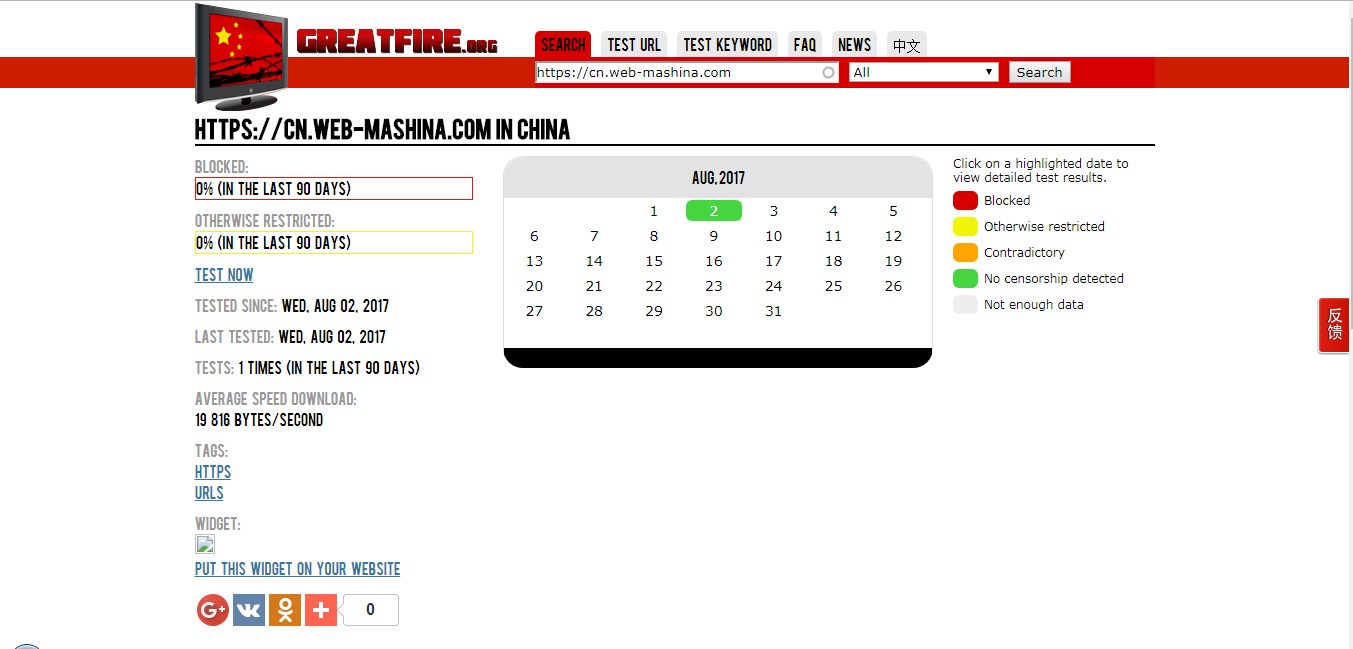Click the Test Now link

224,275
